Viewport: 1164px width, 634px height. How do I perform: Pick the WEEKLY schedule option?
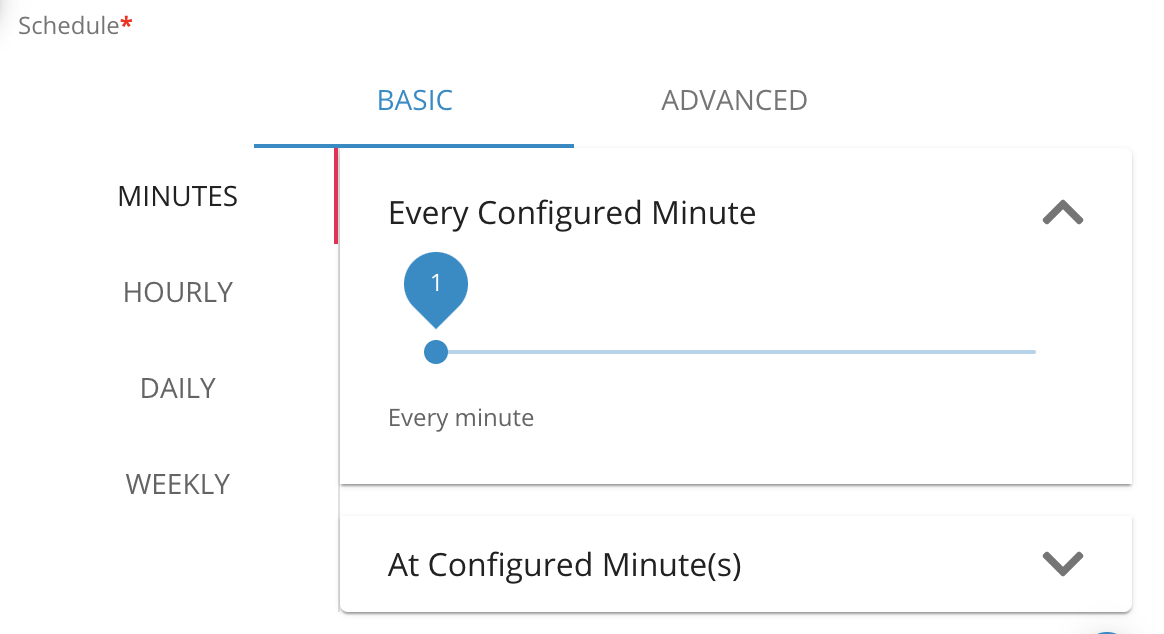click(x=178, y=484)
